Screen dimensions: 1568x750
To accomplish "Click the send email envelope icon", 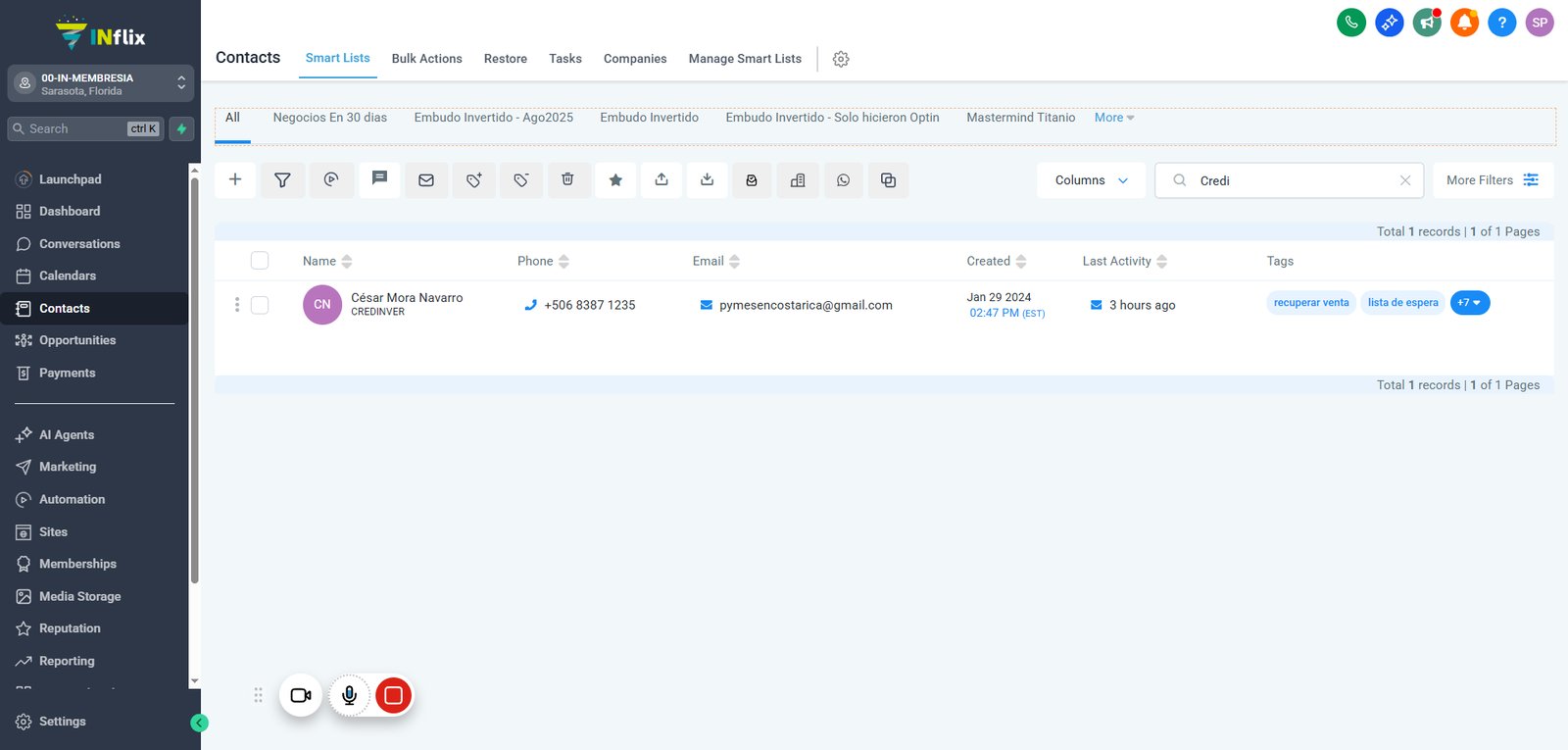I will click(x=426, y=180).
